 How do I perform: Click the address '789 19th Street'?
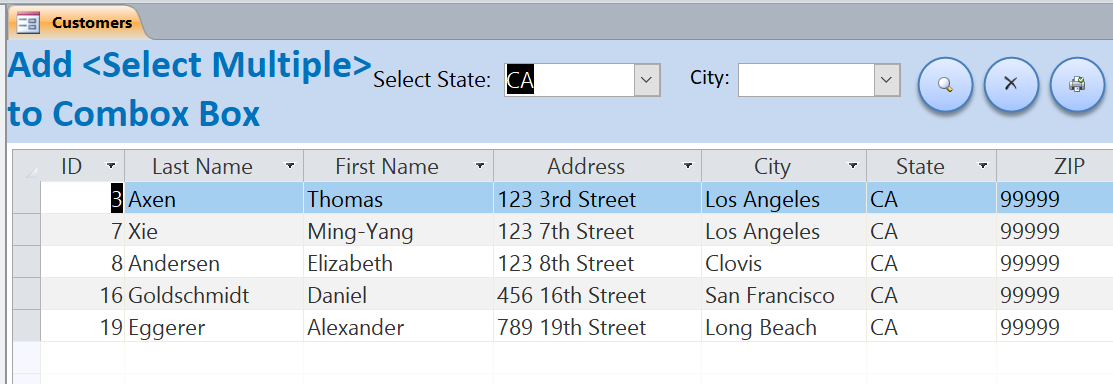point(597,327)
